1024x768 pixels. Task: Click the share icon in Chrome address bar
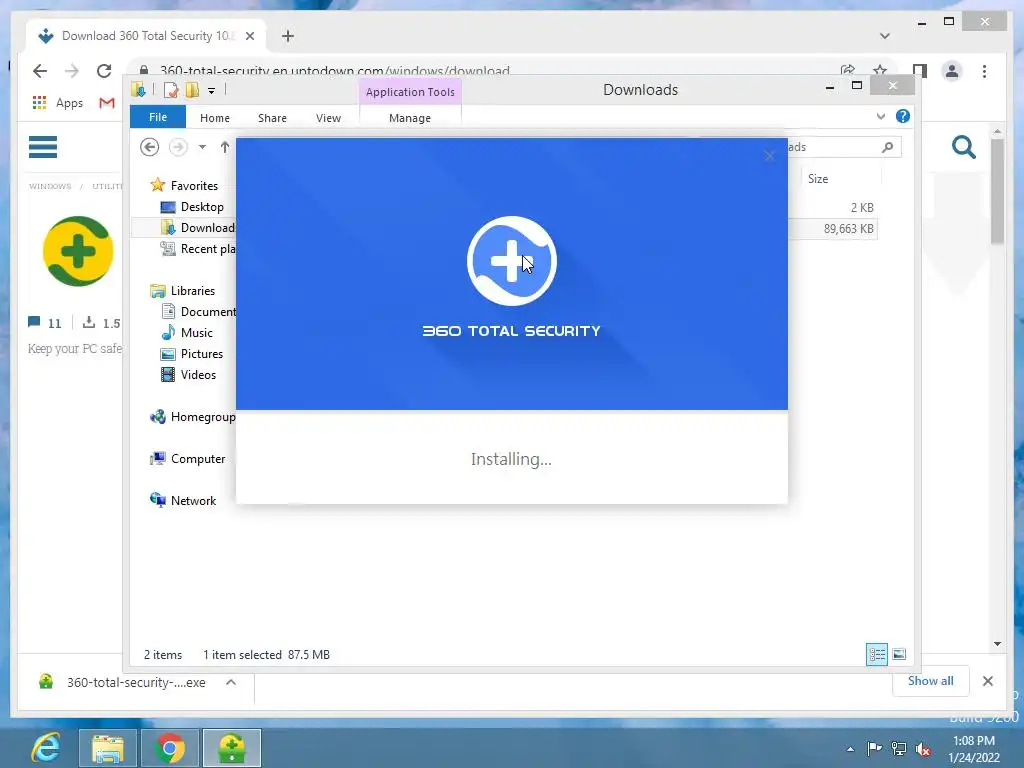click(x=848, y=71)
